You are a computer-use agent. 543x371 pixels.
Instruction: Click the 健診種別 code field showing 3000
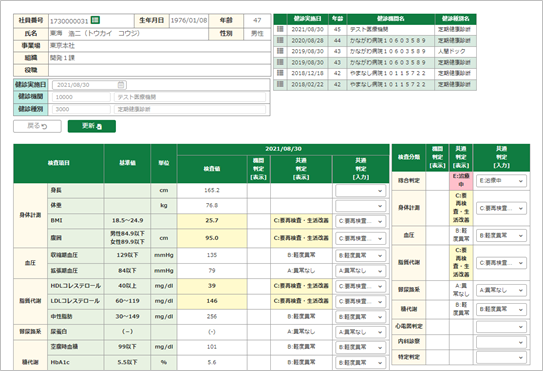[x=81, y=109]
